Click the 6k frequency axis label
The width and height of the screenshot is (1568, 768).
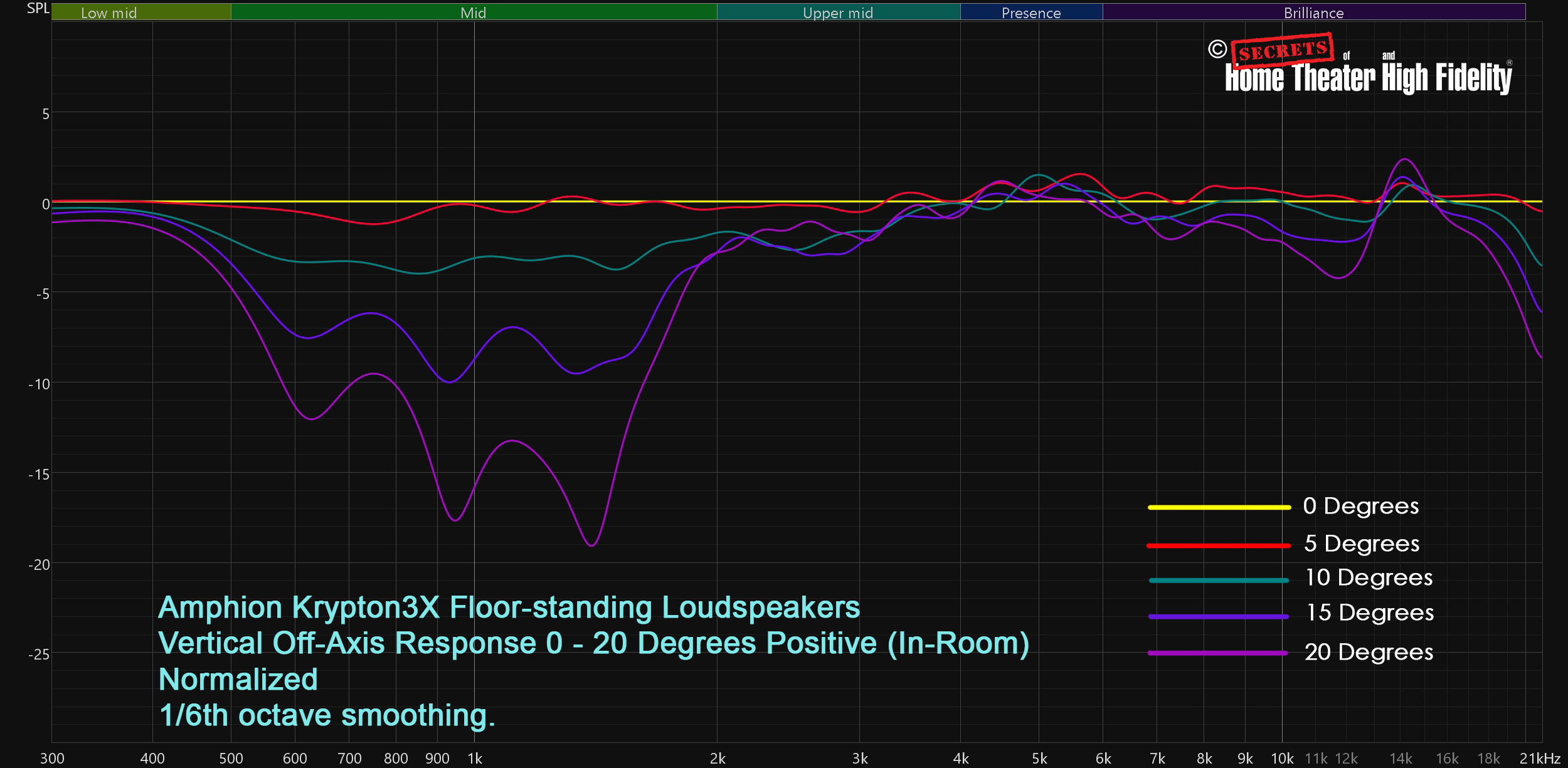click(1103, 759)
